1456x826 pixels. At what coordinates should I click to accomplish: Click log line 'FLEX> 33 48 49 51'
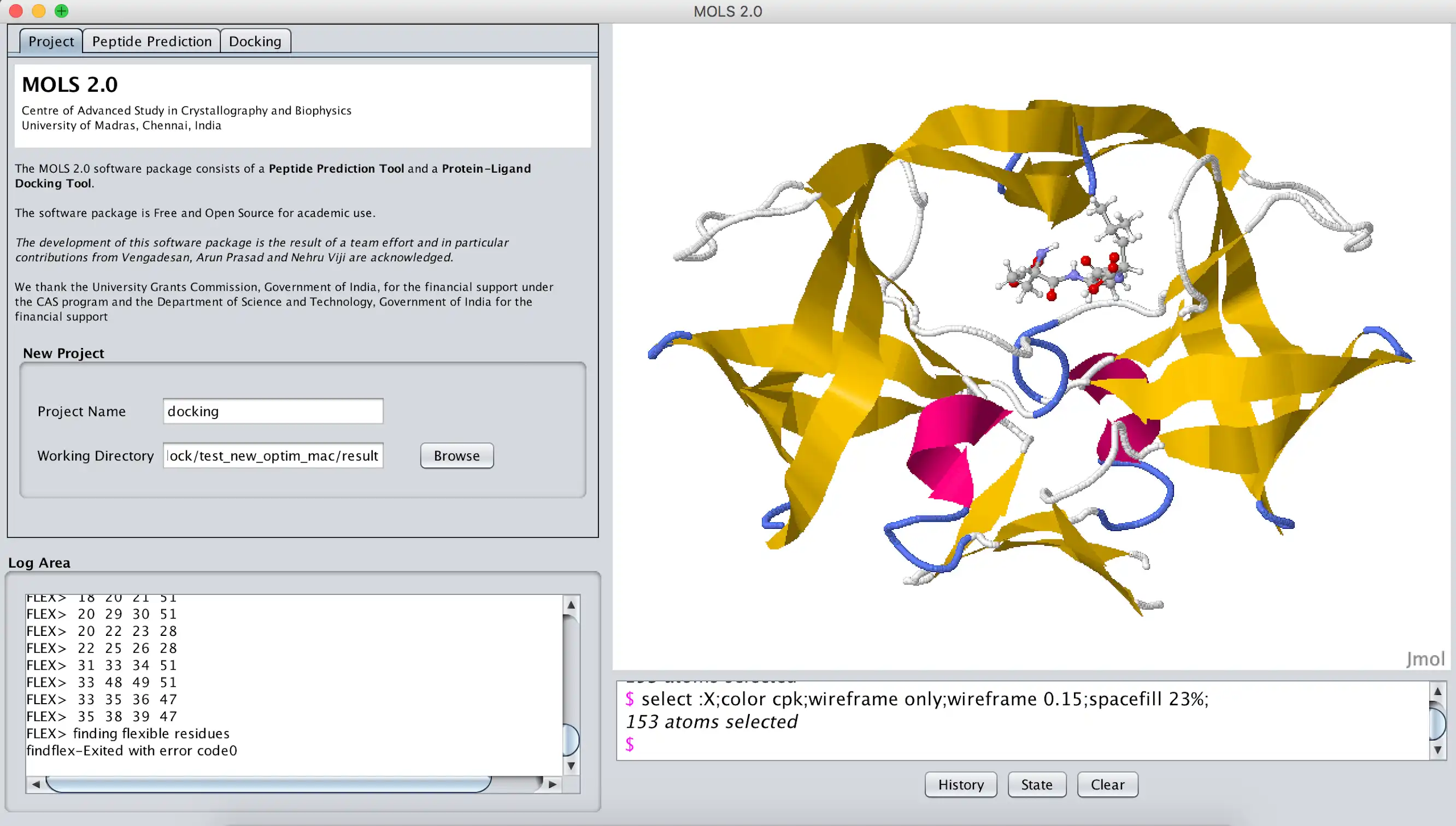tap(102, 682)
